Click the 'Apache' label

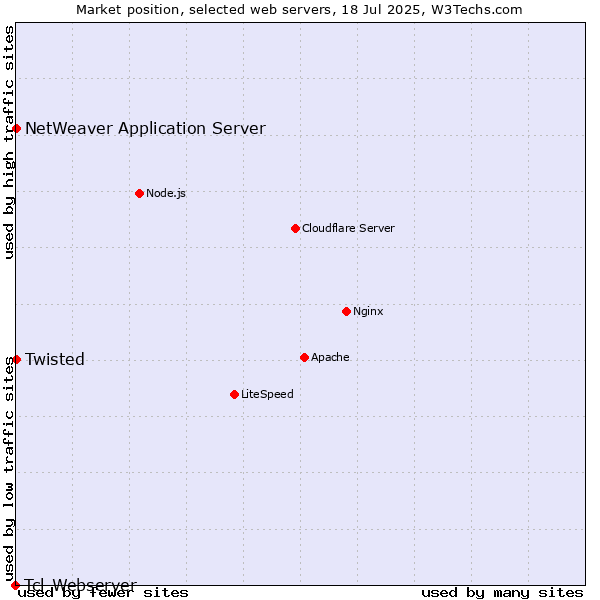pos(330,357)
